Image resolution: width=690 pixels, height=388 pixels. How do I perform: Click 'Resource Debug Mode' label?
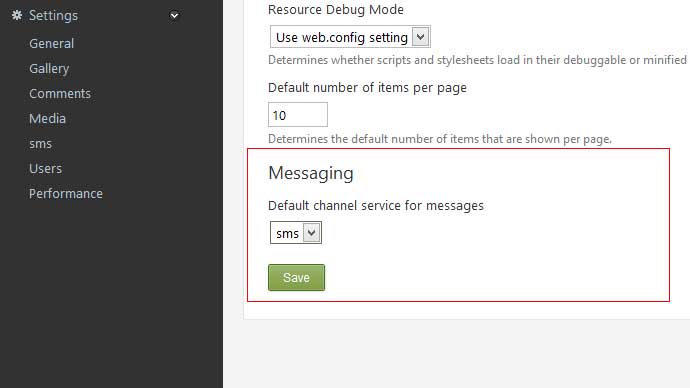tap(336, 10)
